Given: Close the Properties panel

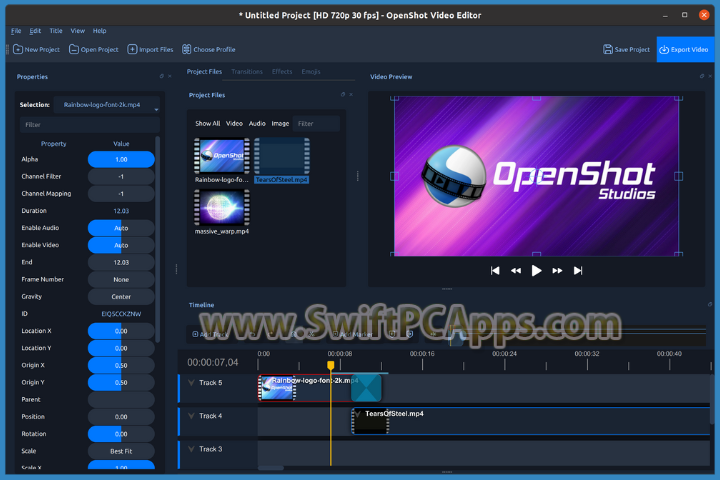Looking at the screenshot, I should (x=169, y=76).
